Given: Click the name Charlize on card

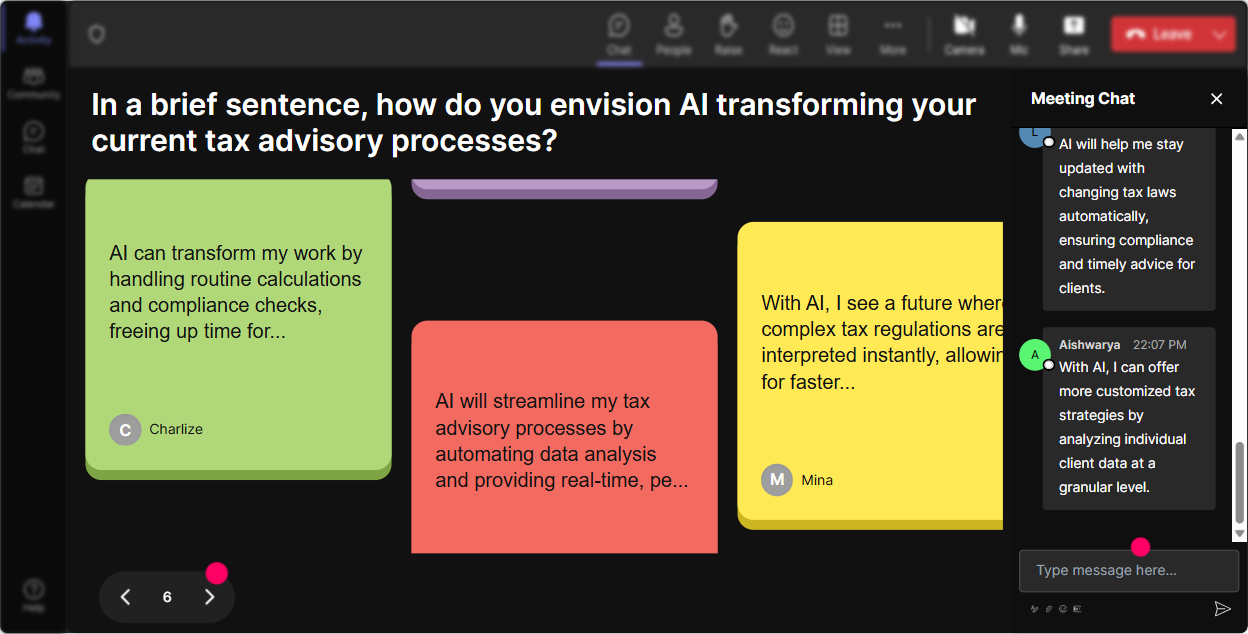Looking at the screenshot, I should [176, 429].
